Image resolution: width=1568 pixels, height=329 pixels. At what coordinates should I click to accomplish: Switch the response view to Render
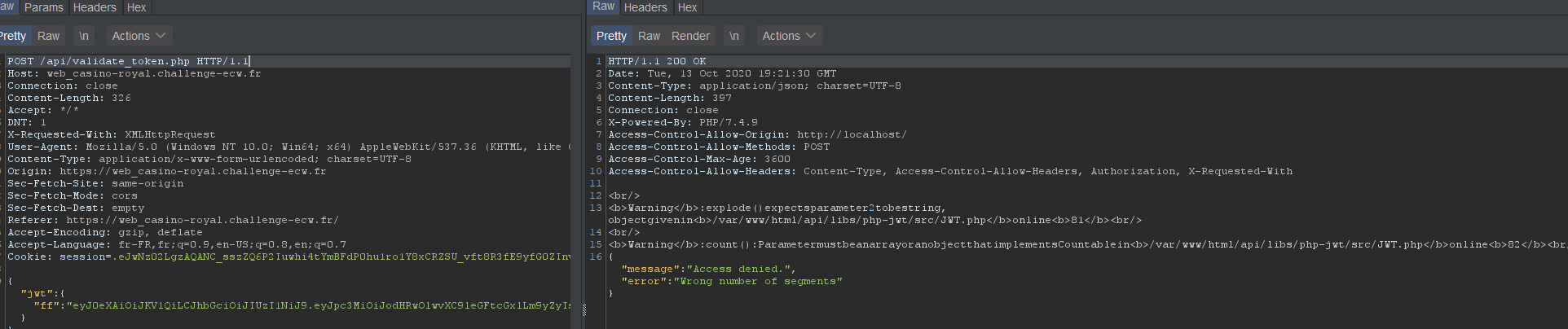(691, 36)
